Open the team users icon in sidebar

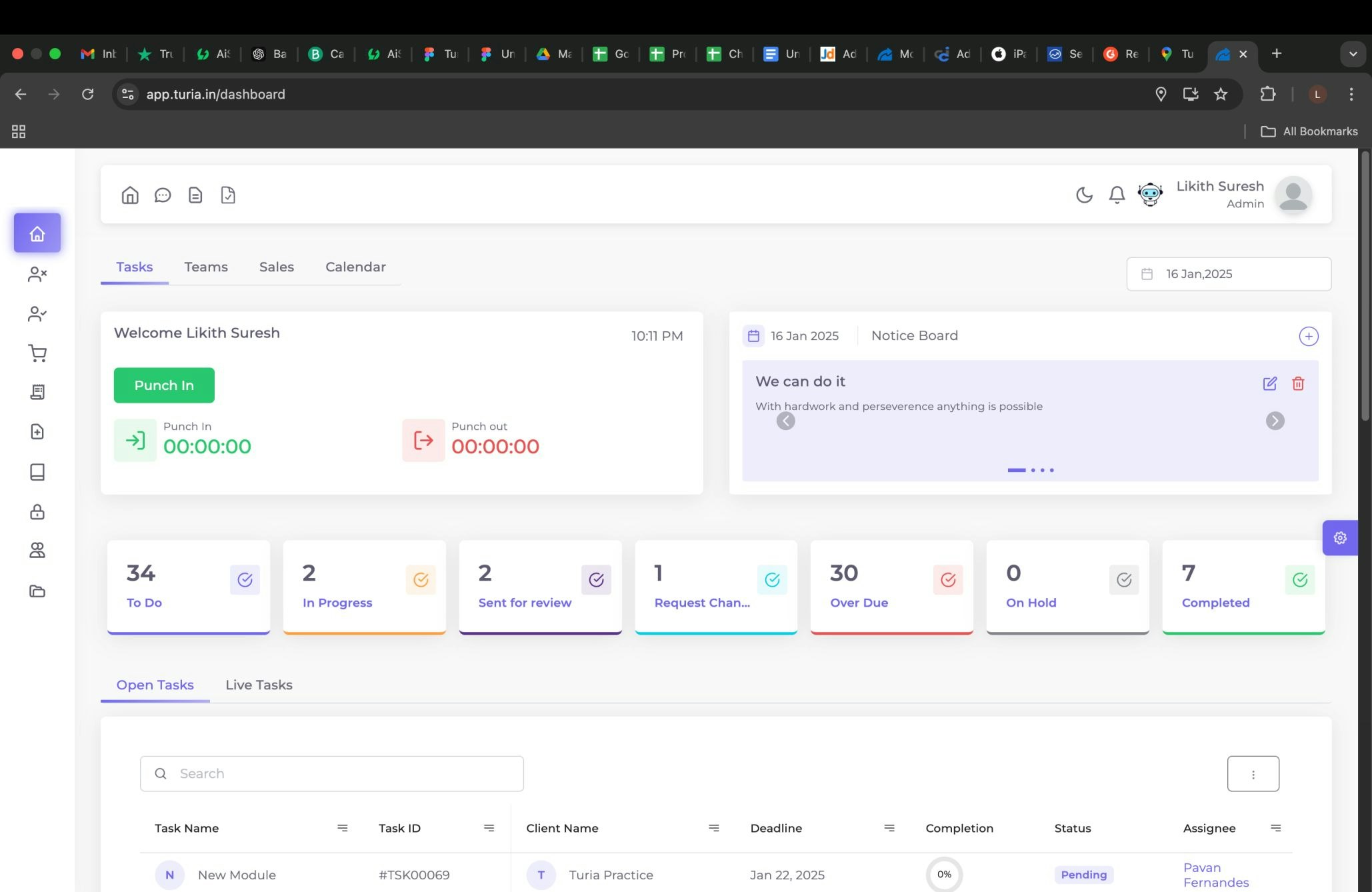(37, 550)
